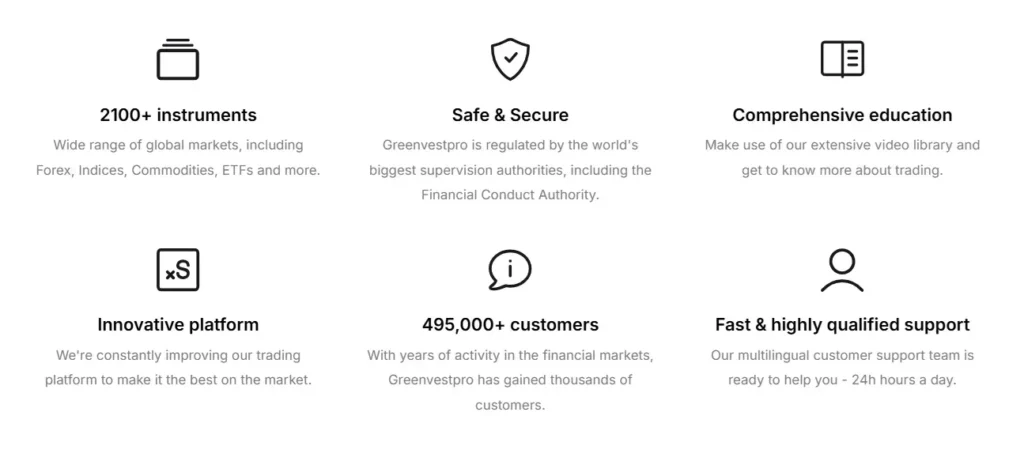Click the xS platform icon
Viewport: 1024px width, 450px height.
point(178,270)
